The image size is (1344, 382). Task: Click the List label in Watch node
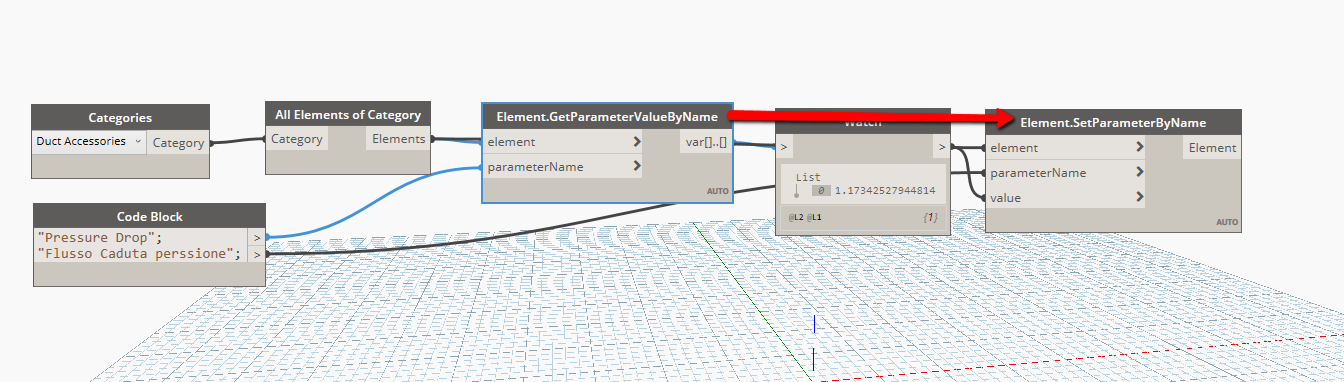pyautogui.click(x=808, y=177)
